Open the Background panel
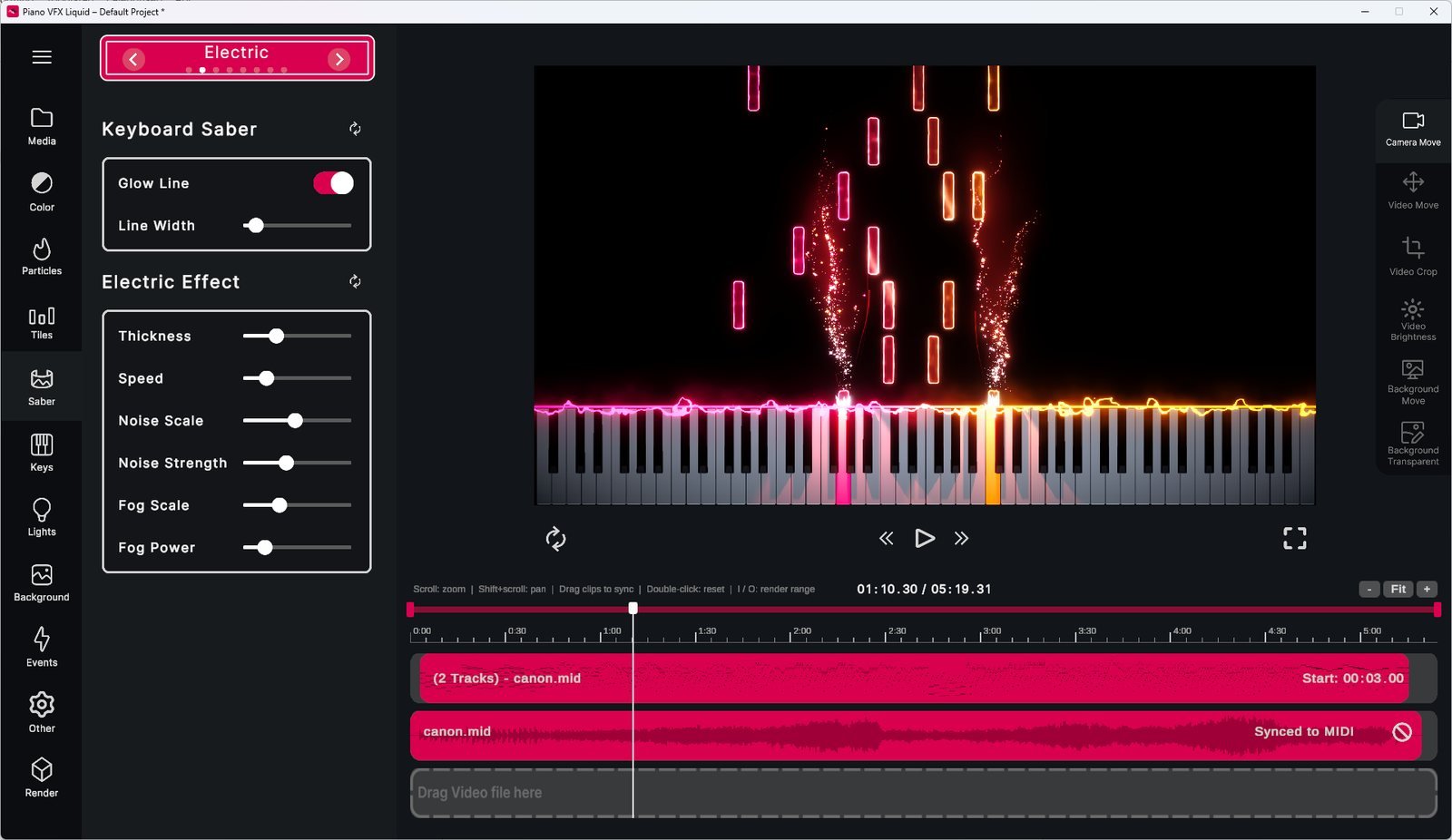 (42, 583)
